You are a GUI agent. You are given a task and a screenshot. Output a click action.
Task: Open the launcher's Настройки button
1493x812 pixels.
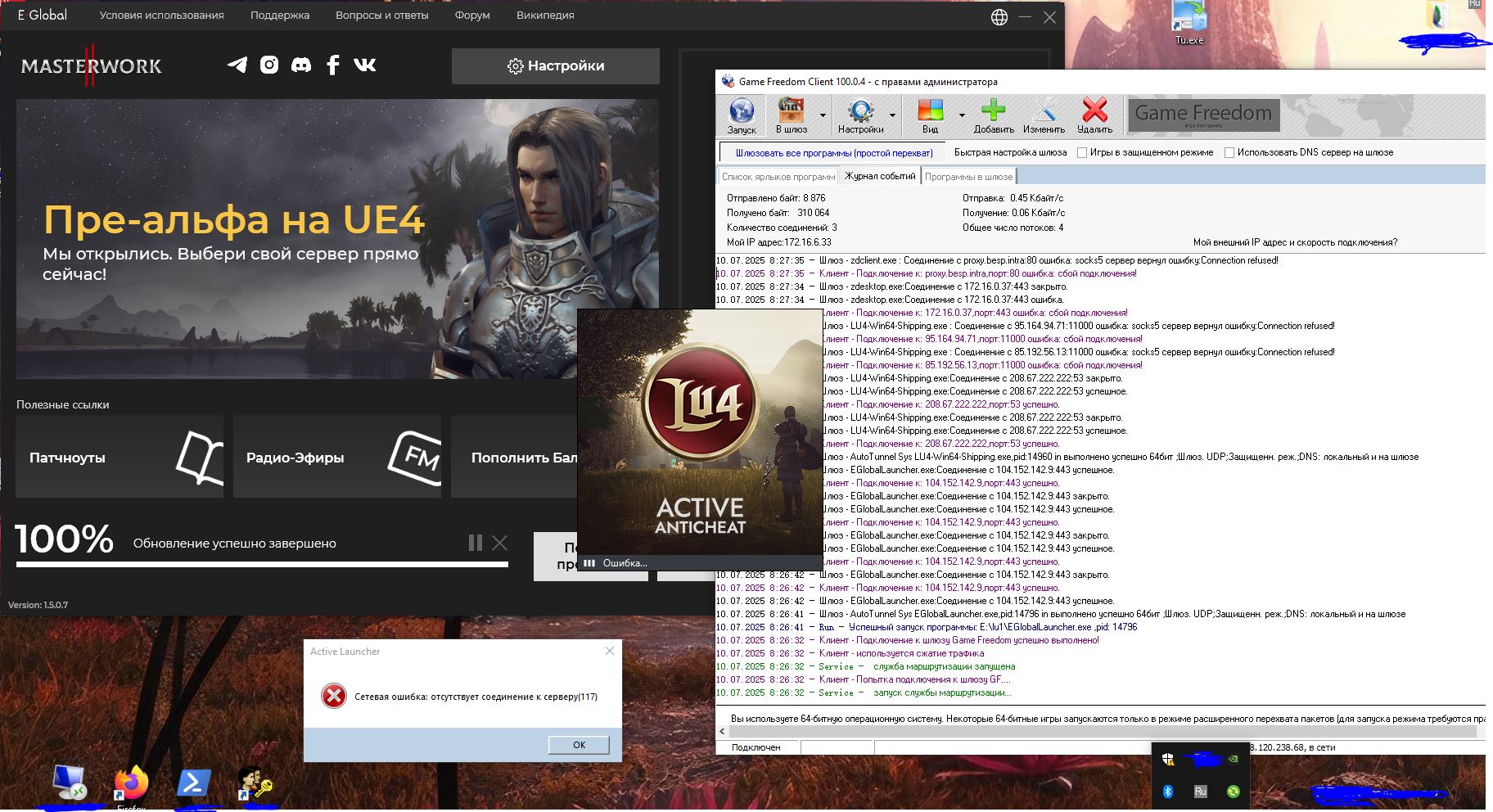click(556, 66)
